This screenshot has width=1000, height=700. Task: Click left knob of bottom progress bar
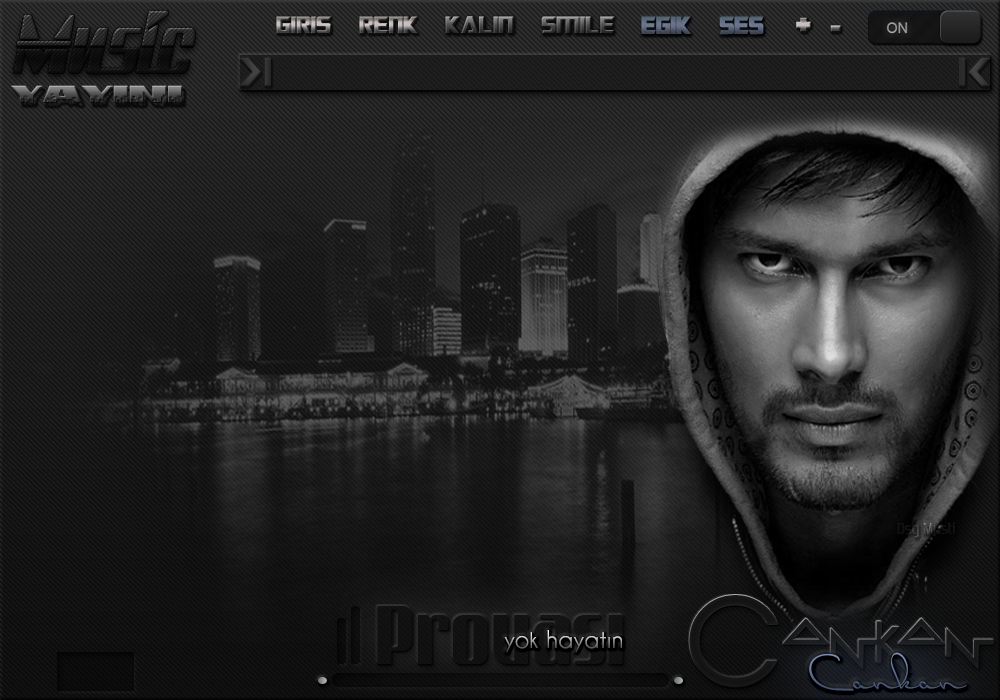[322, 681]
